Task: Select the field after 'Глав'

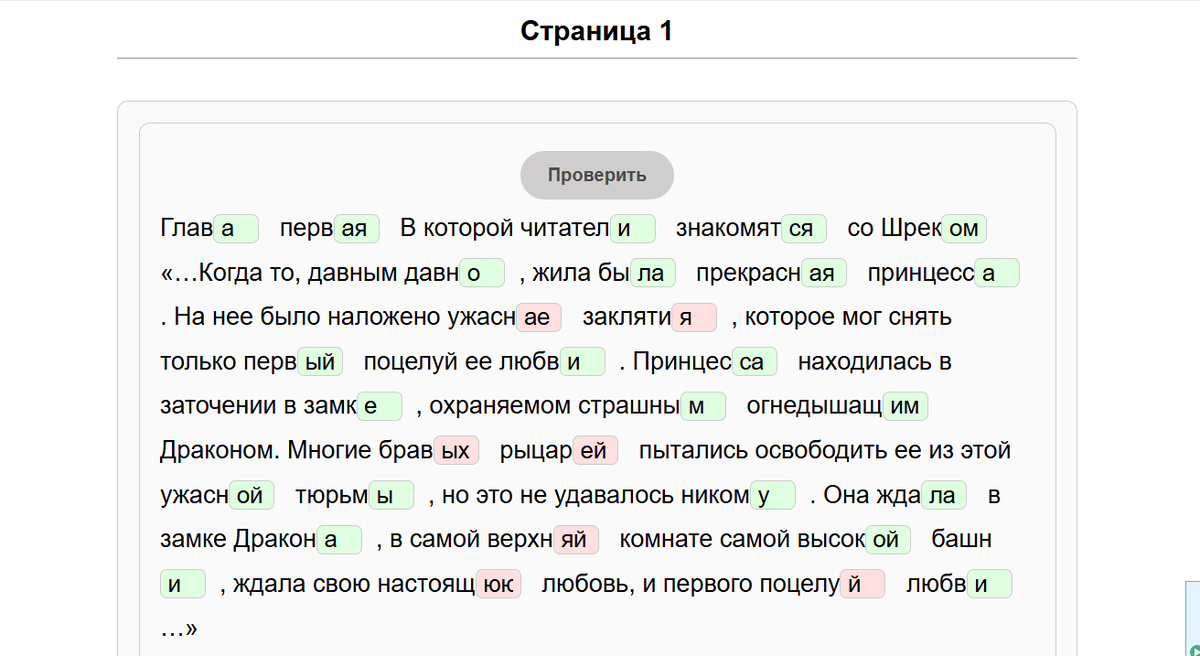Action: coord(236,229)
